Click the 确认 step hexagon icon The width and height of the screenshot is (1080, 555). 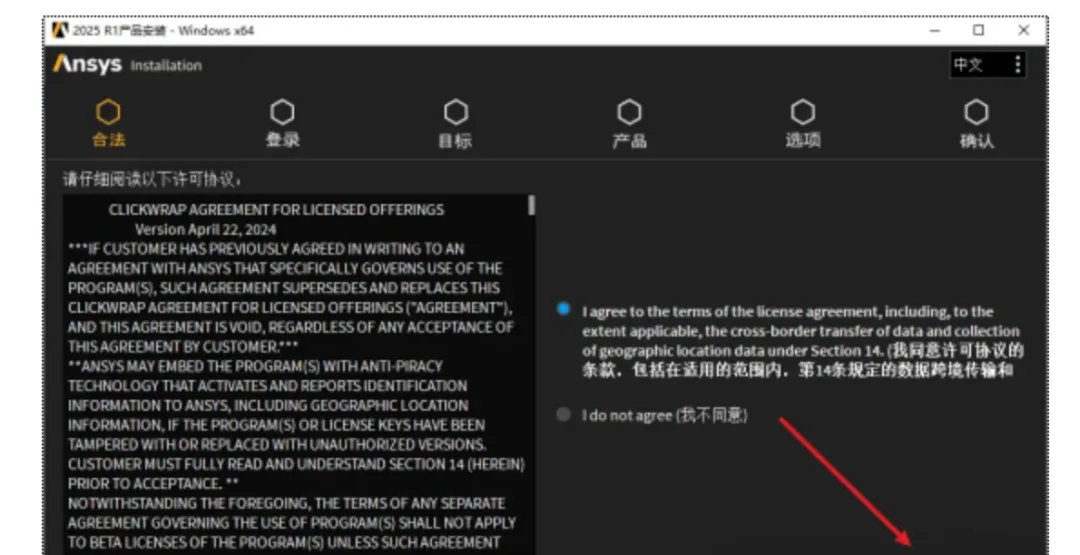tap(976, 112)
